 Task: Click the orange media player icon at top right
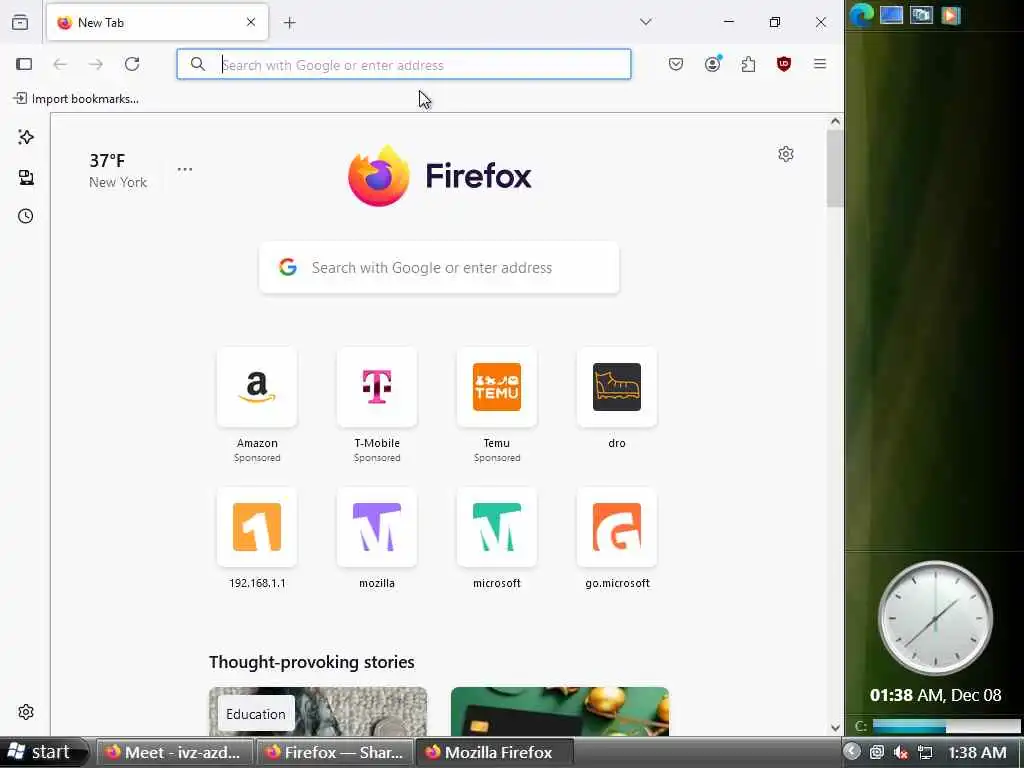click(x=951, y=14)
